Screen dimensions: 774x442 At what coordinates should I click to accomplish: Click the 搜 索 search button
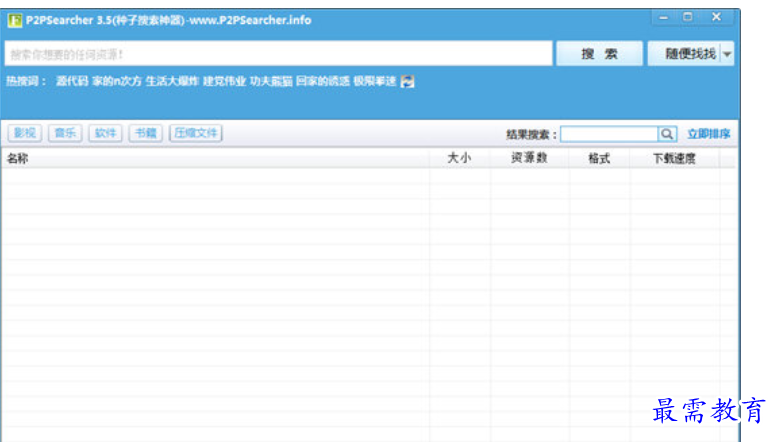599,53
